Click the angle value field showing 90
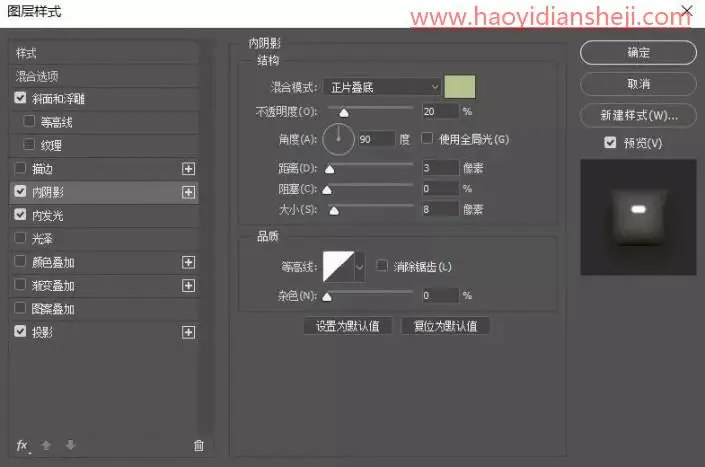Screen dimensions: 705x467 (376, 139)
